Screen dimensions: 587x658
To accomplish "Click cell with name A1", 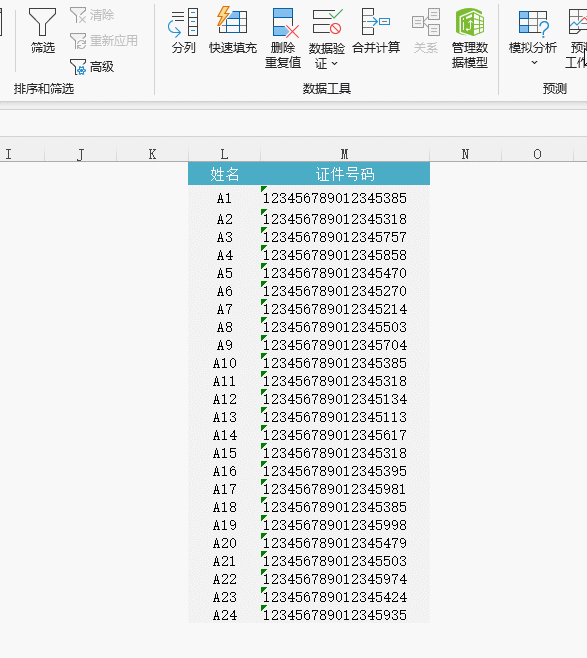I will click(x=224, y=198).
